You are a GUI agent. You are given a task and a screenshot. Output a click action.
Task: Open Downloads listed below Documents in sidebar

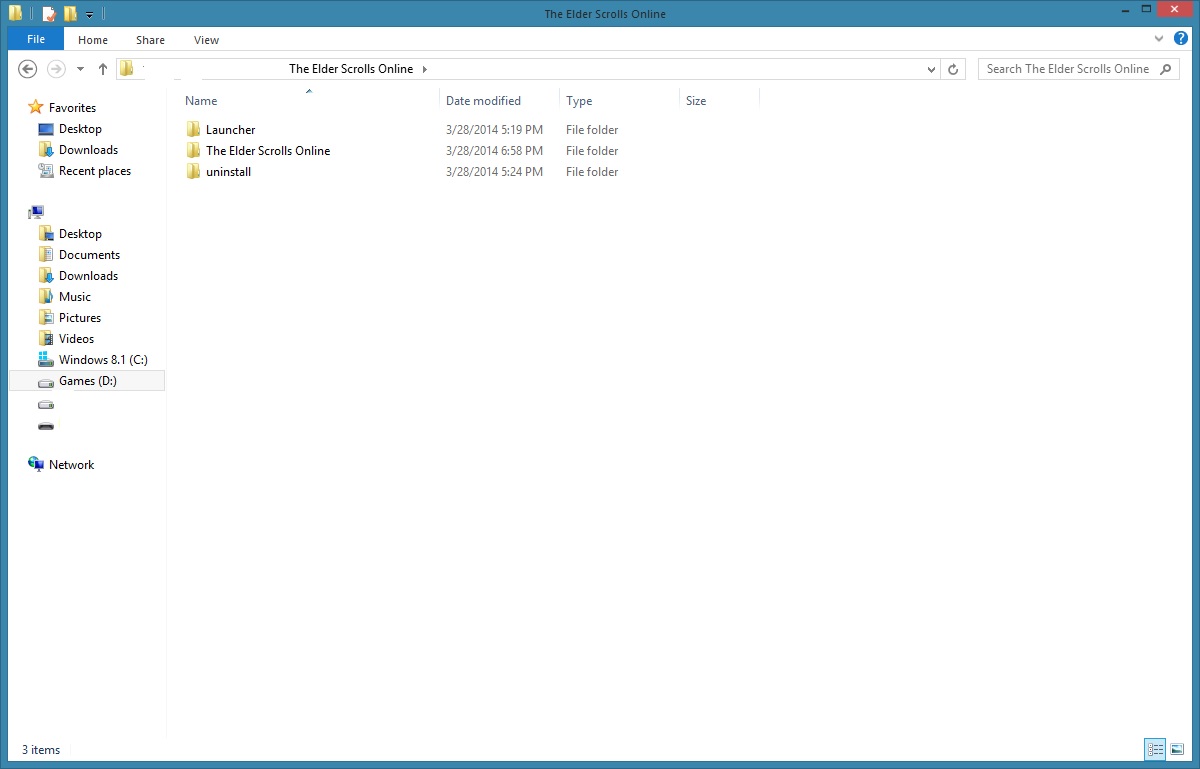pos(88,276)
